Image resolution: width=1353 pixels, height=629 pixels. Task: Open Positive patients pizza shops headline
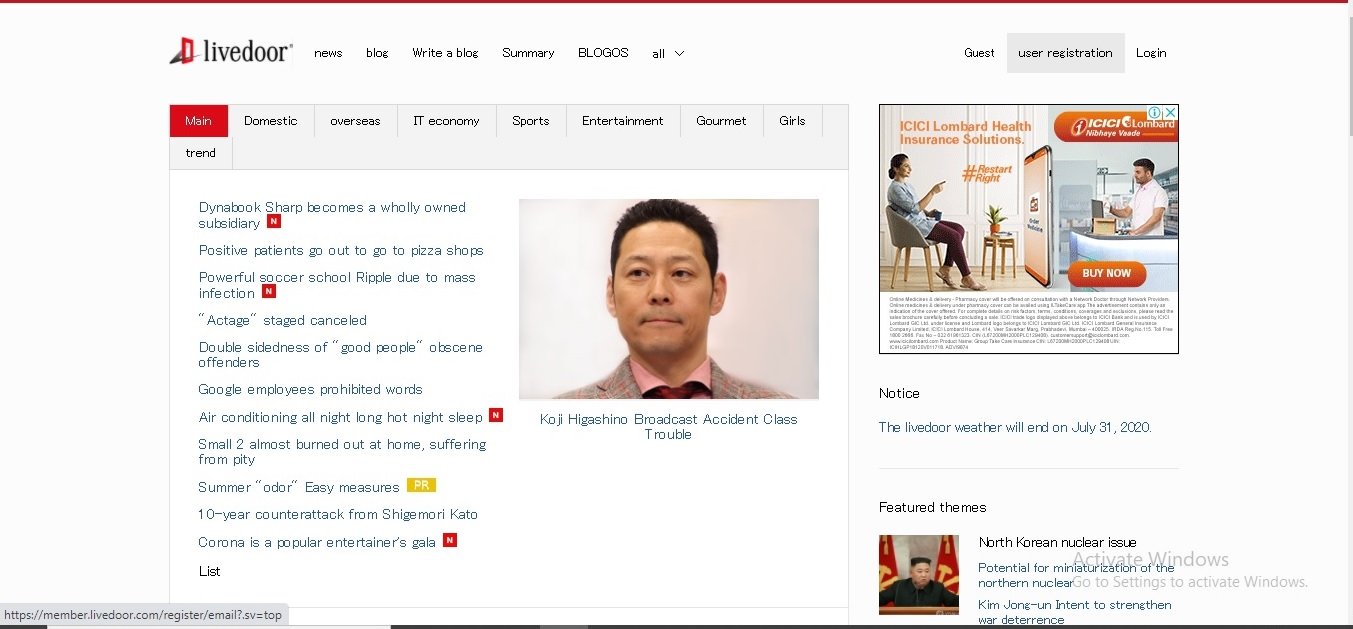pos(341,250)
